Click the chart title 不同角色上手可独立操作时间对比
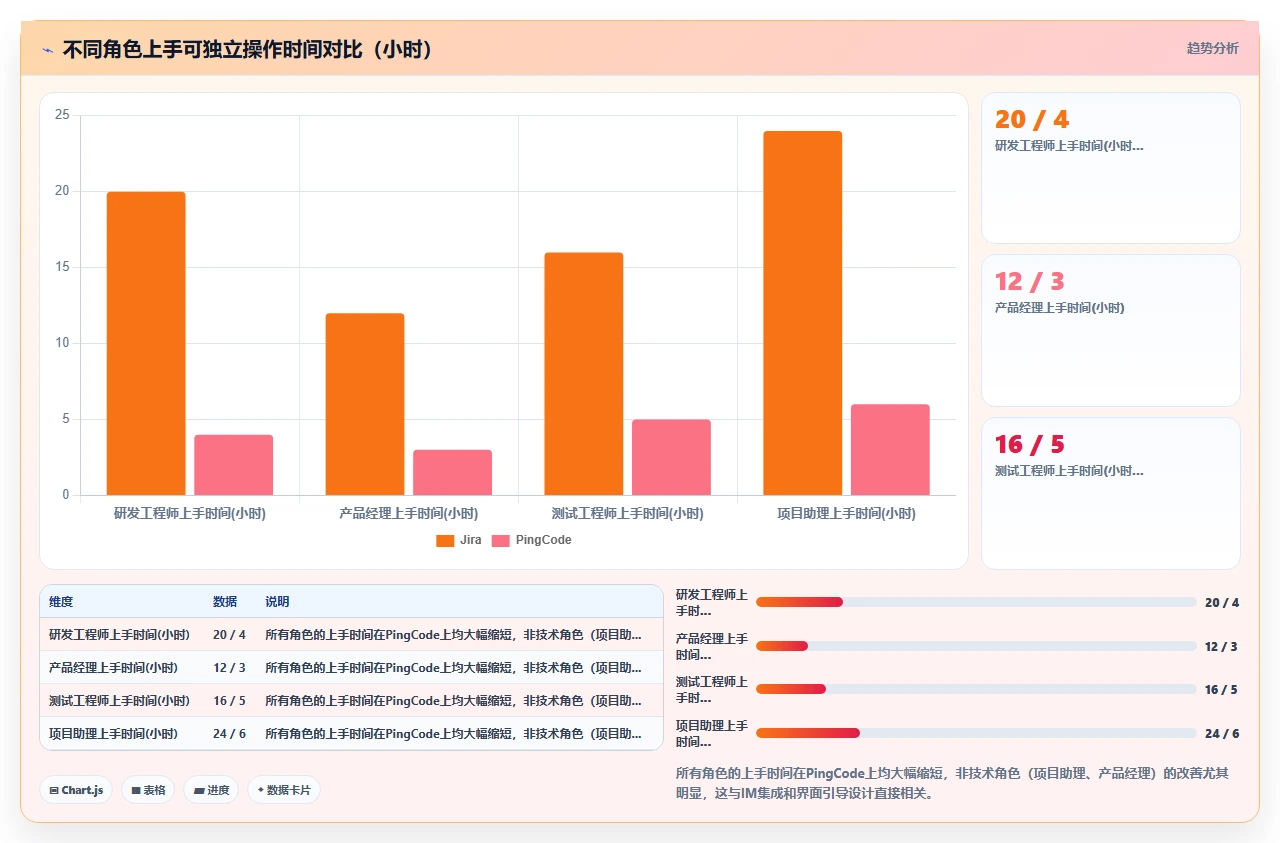Image resolution: width=1280 pixels, height=843 pixels. (x=248, y=49)
